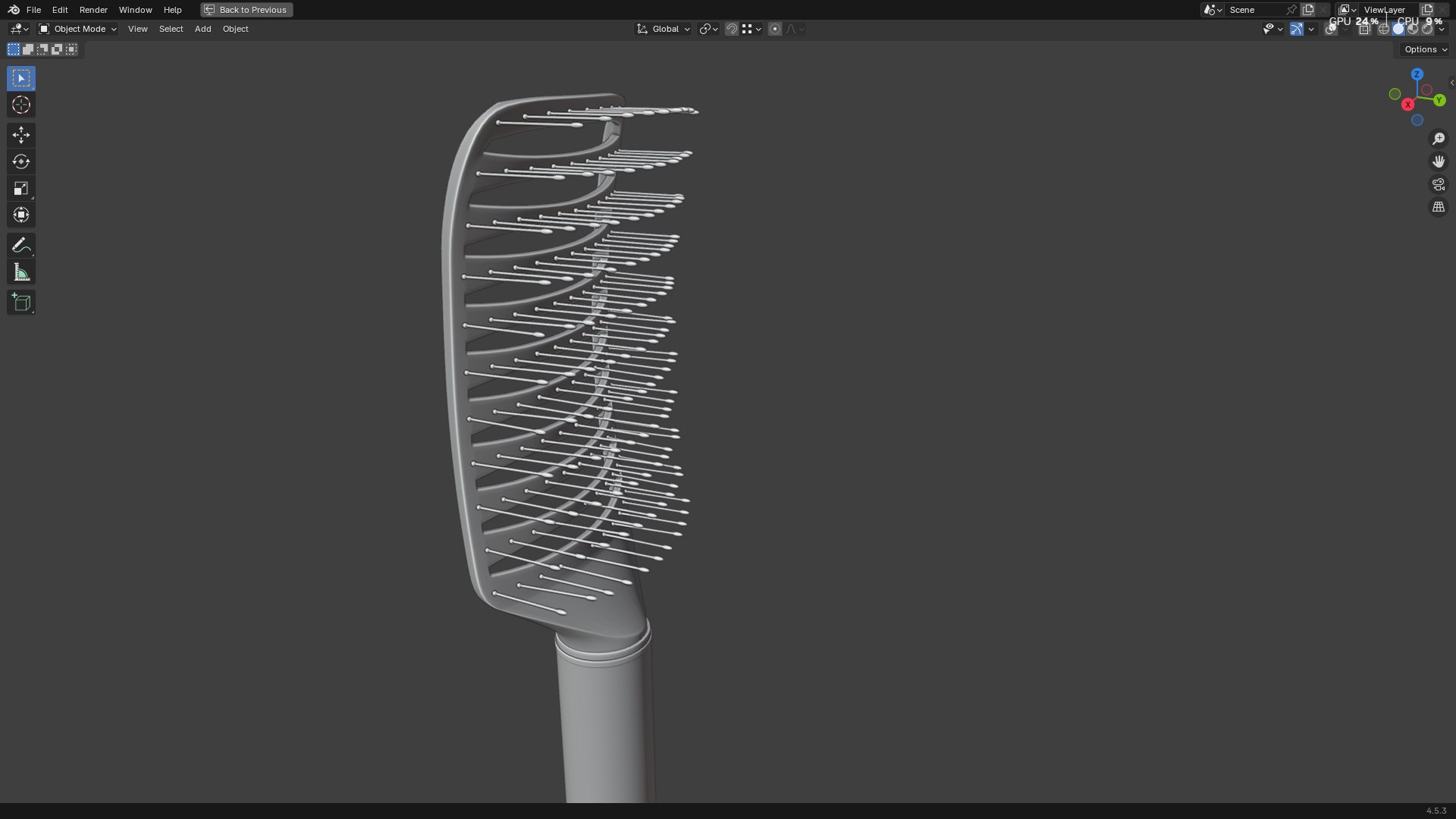Choose the Add Cube tool
The height and width of the screenshot is (819, 1456).
21,303
